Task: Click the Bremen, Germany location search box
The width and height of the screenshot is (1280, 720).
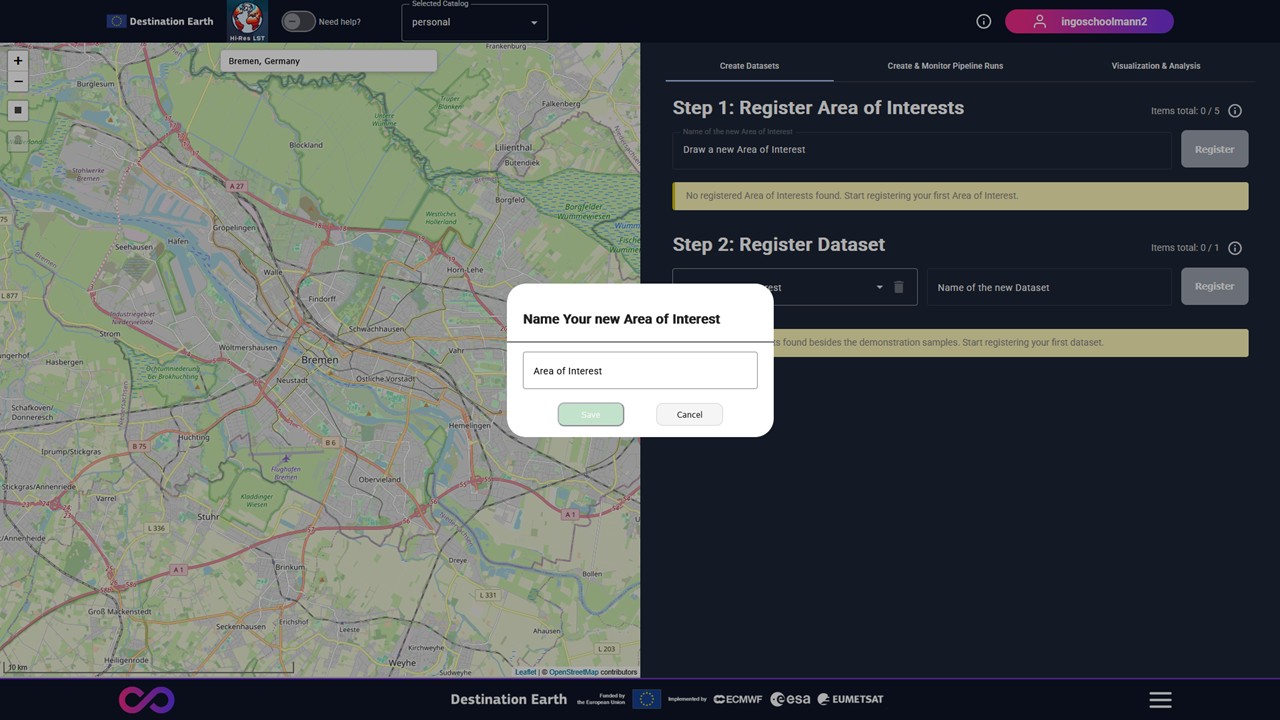Action: (x=328, y=61)
